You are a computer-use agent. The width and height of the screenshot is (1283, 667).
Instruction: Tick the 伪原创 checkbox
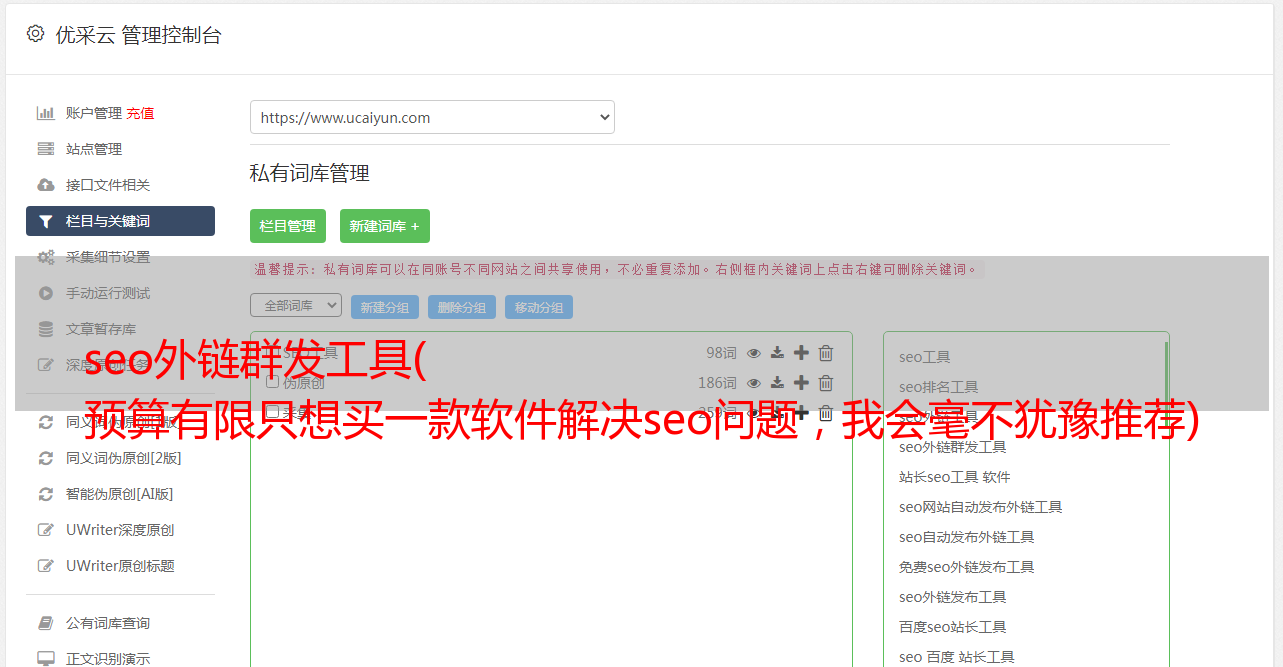tap(272, 383)
